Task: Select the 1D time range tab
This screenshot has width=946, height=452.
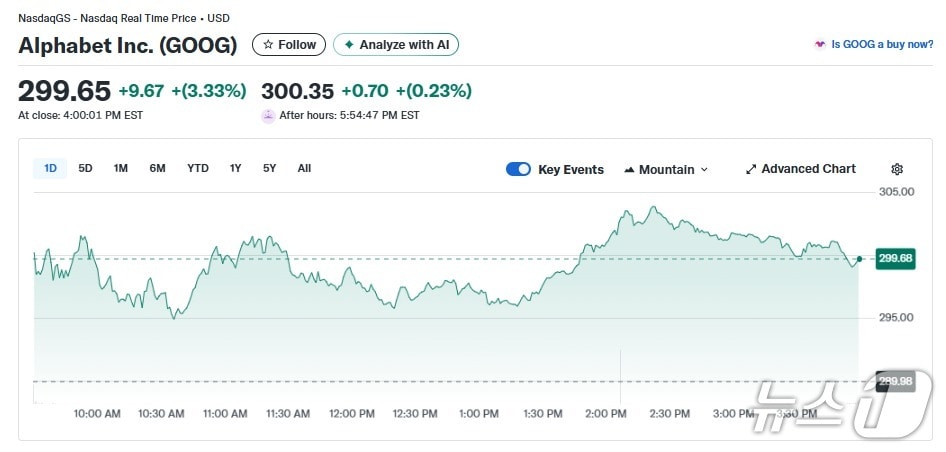Action: [51, 168]
